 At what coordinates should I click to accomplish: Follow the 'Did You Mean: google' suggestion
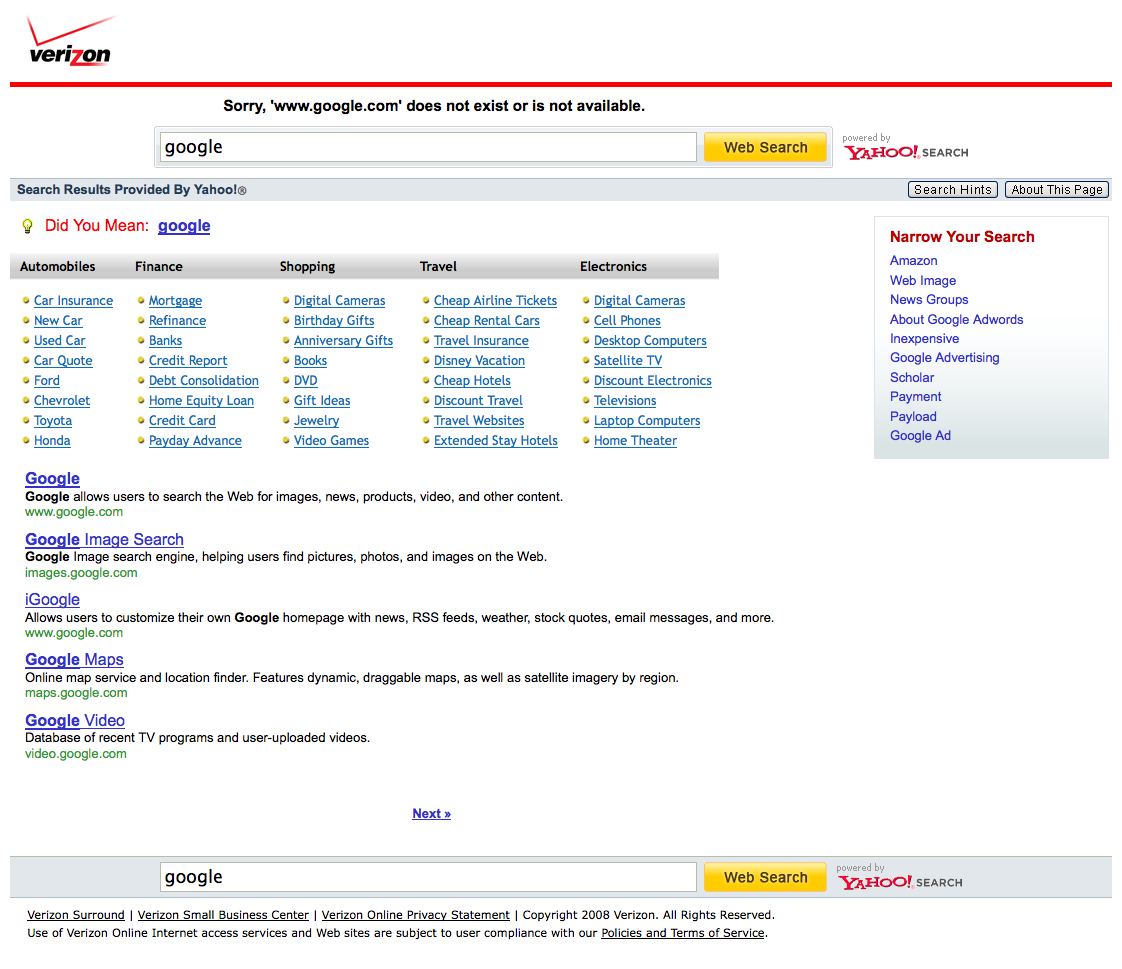(x=184, y=226)
